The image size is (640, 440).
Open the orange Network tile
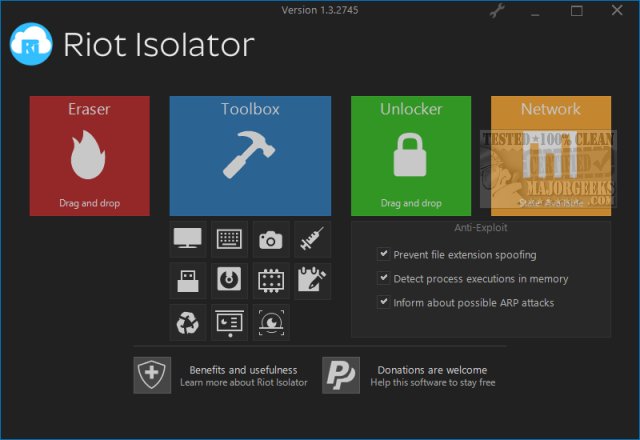click(551, 156)
